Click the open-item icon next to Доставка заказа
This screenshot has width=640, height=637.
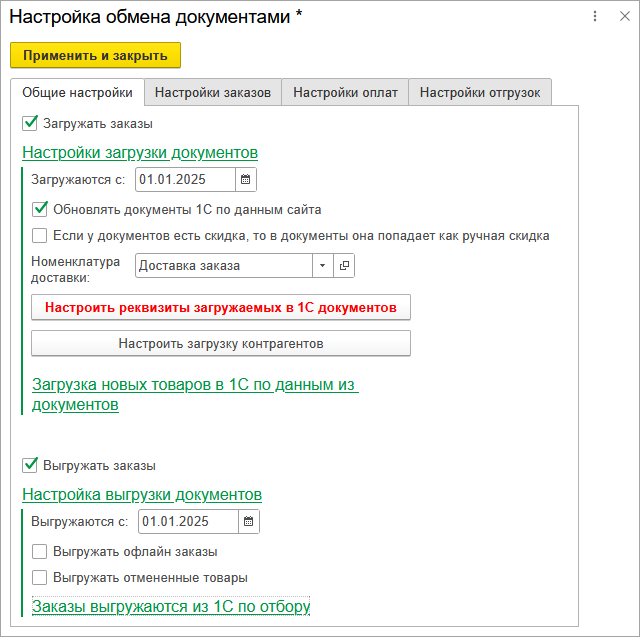[344, 266]
